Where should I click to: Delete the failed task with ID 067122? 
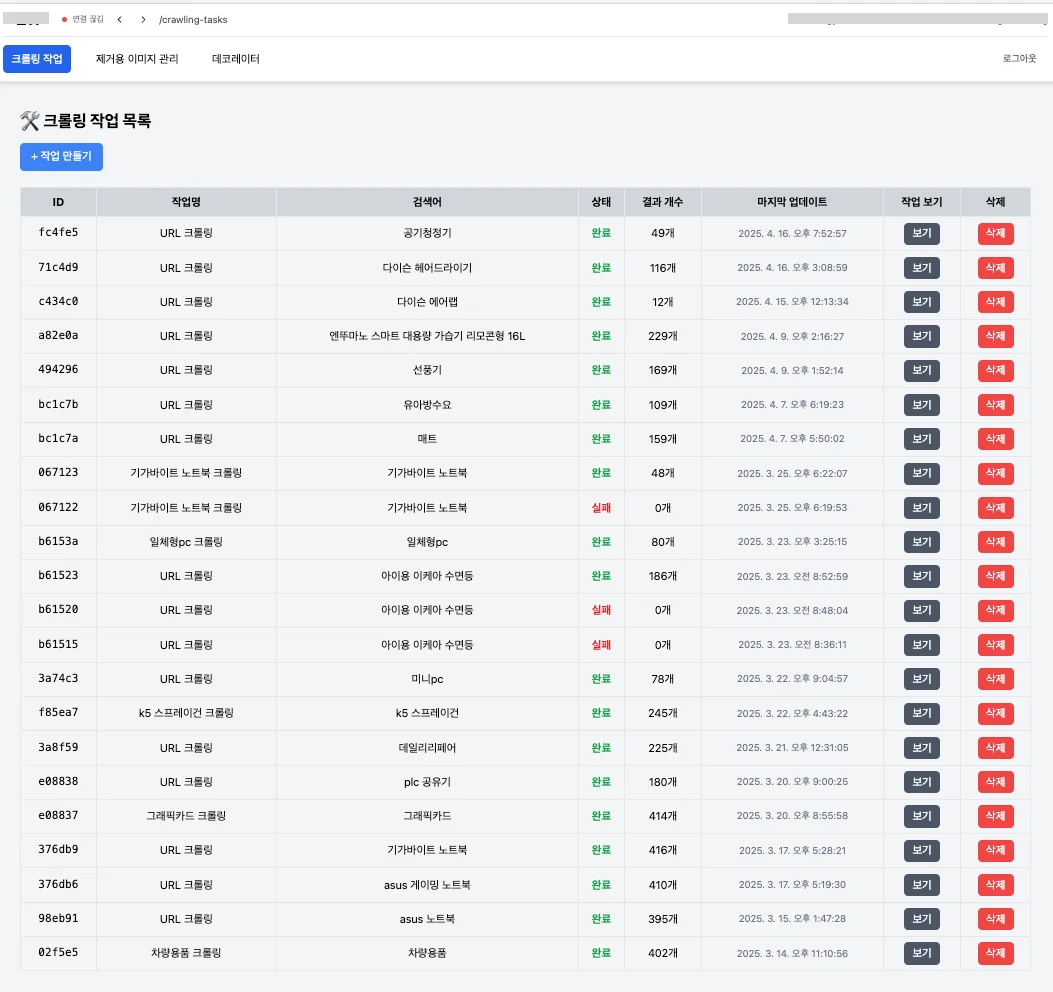995,508
